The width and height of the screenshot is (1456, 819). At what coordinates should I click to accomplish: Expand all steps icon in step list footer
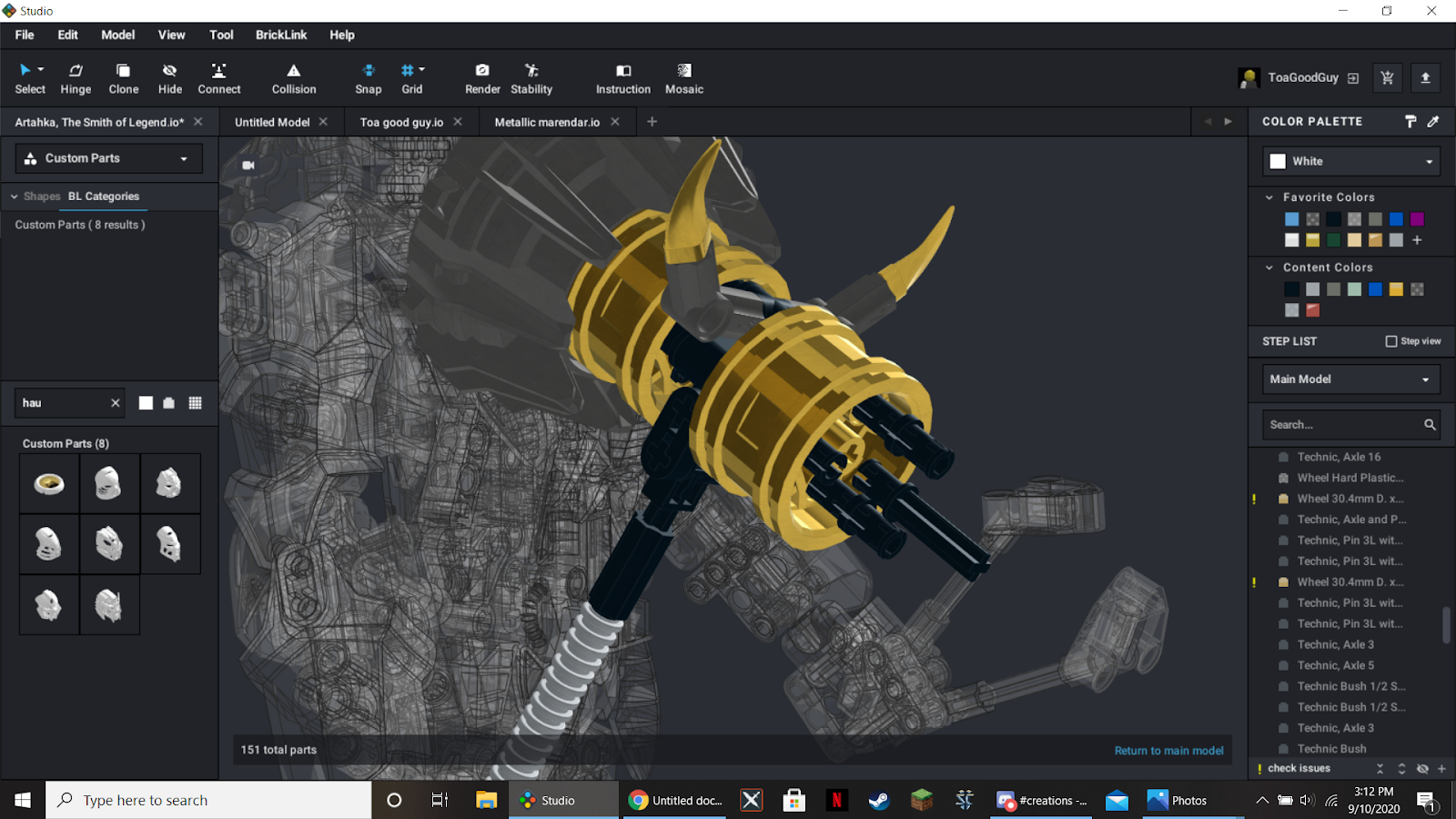(x=1401, y=769)
